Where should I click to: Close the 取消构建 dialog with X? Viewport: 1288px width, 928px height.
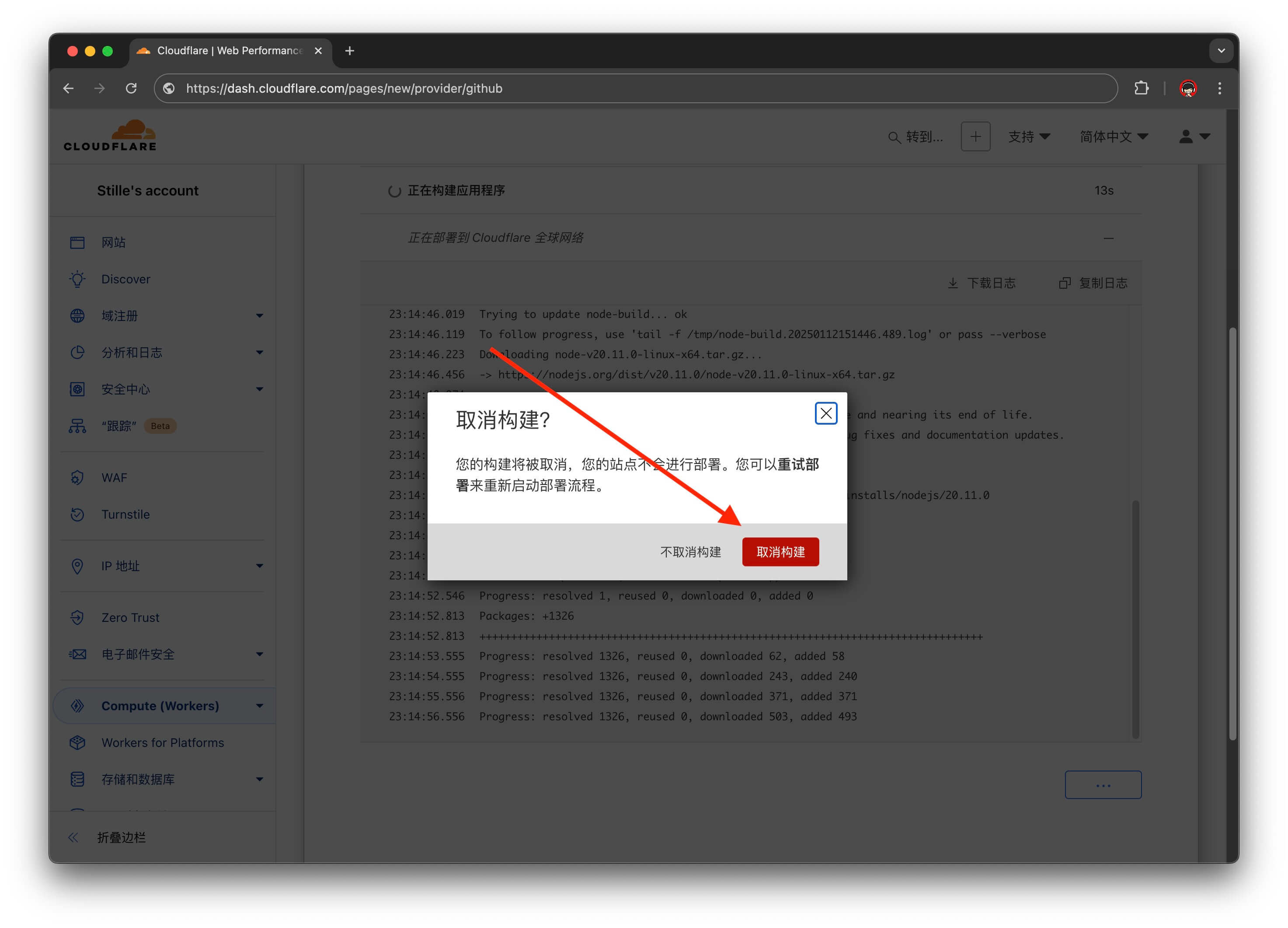pyautogui.click(x=826, y=413)
